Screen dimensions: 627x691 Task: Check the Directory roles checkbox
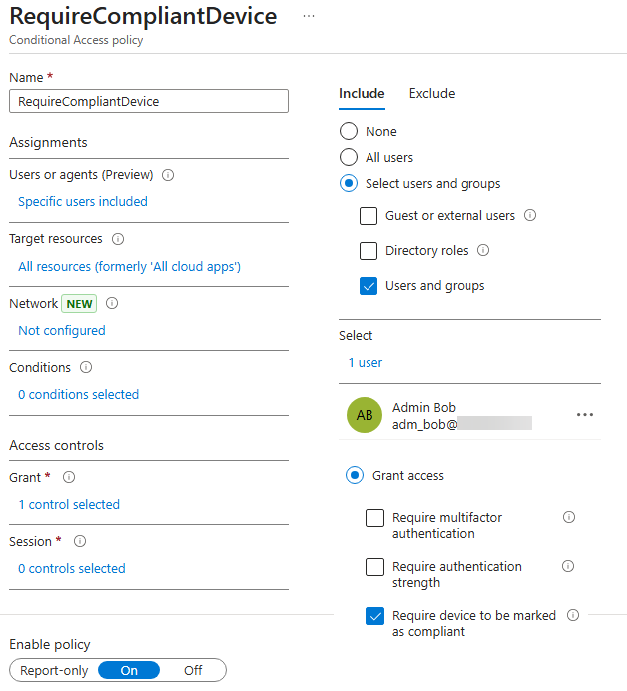pyautogui.click(x=368, y=251)
